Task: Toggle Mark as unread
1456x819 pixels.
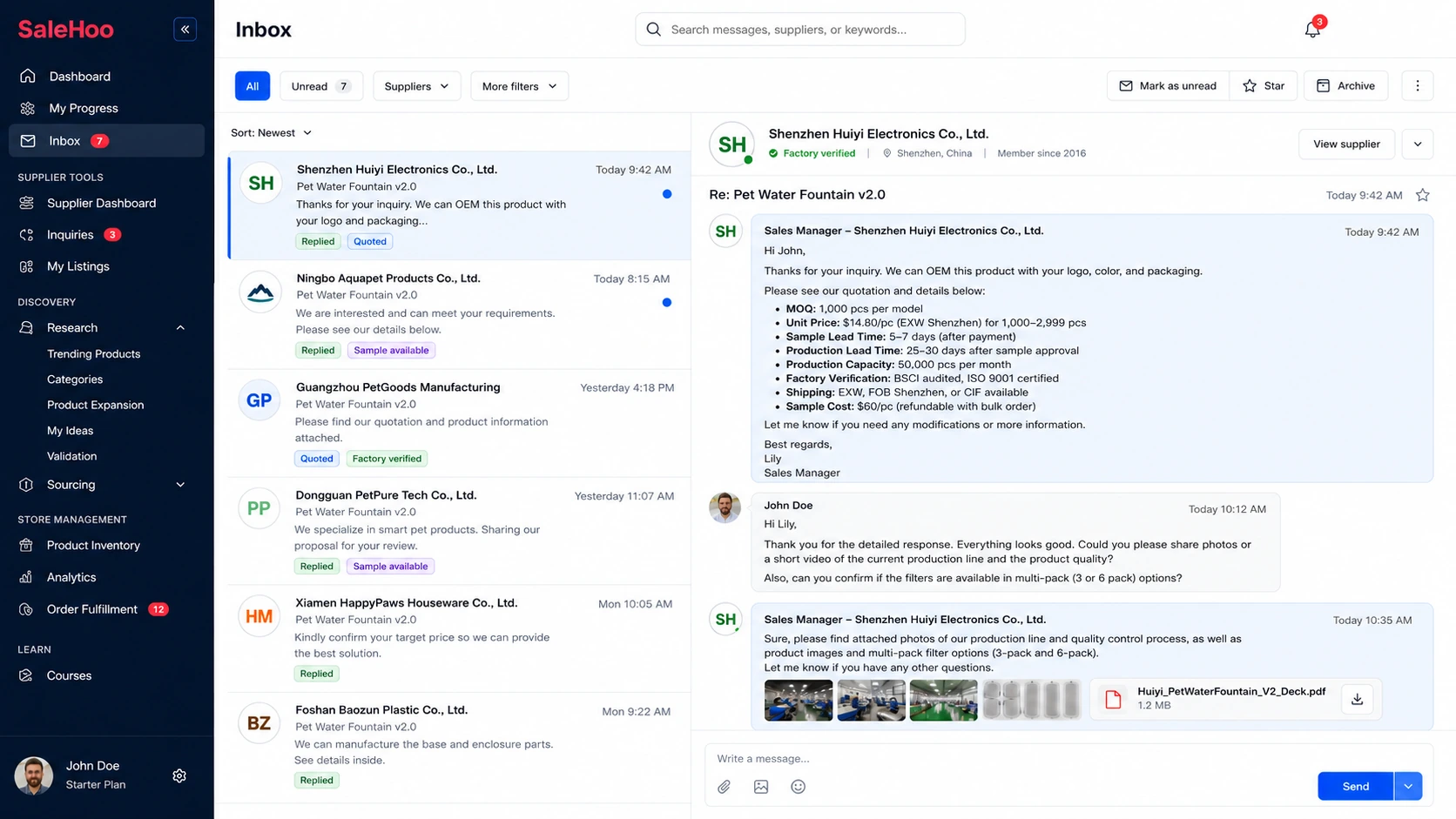Action: [1168, 85]
